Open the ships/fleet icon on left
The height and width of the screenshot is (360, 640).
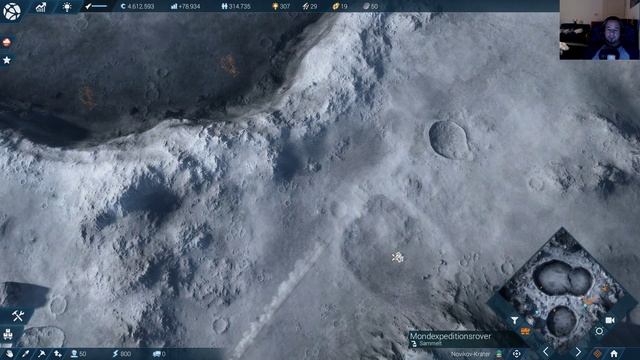(7, 335)
